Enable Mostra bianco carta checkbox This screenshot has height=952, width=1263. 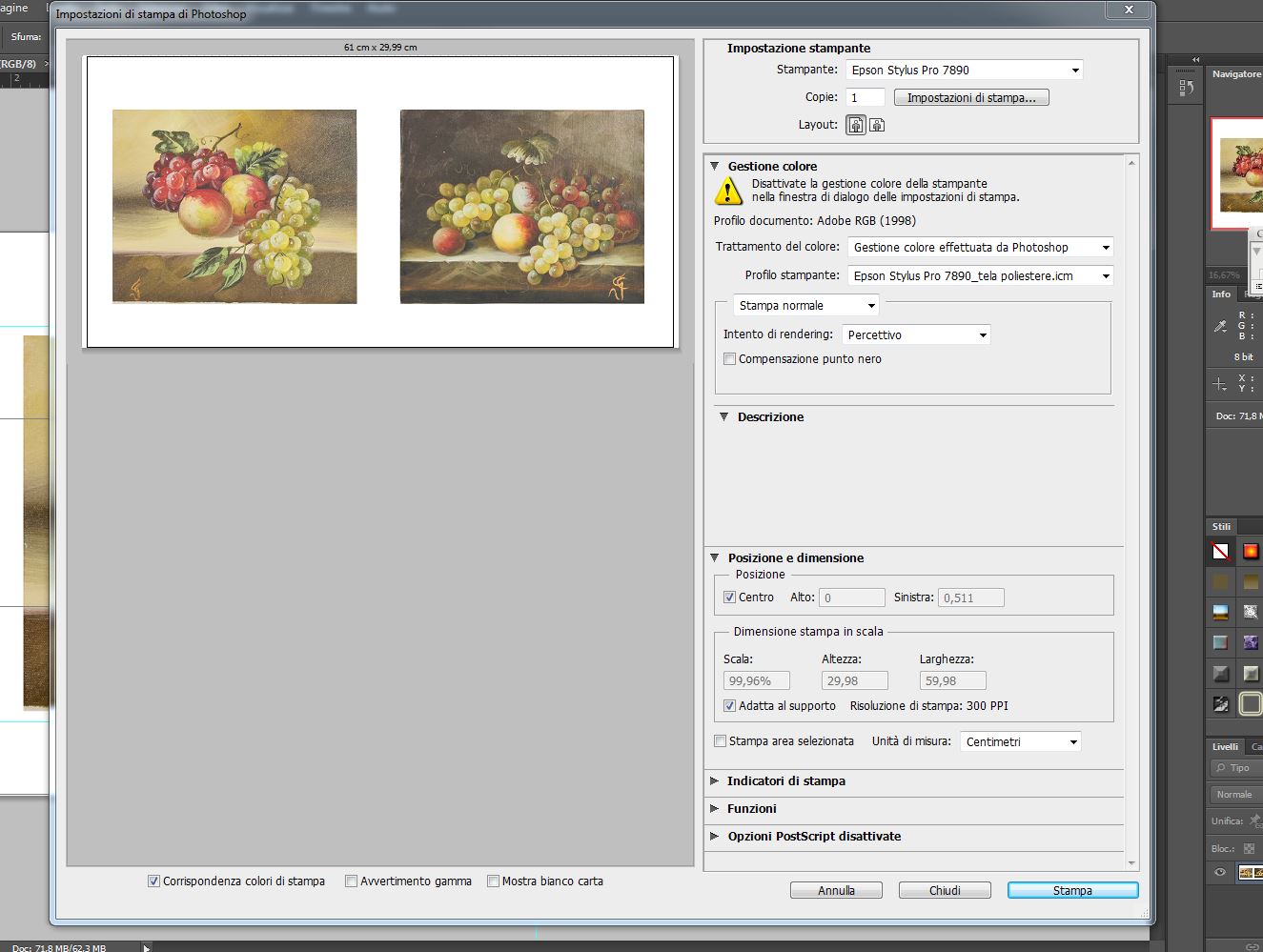tap(493, 881)
